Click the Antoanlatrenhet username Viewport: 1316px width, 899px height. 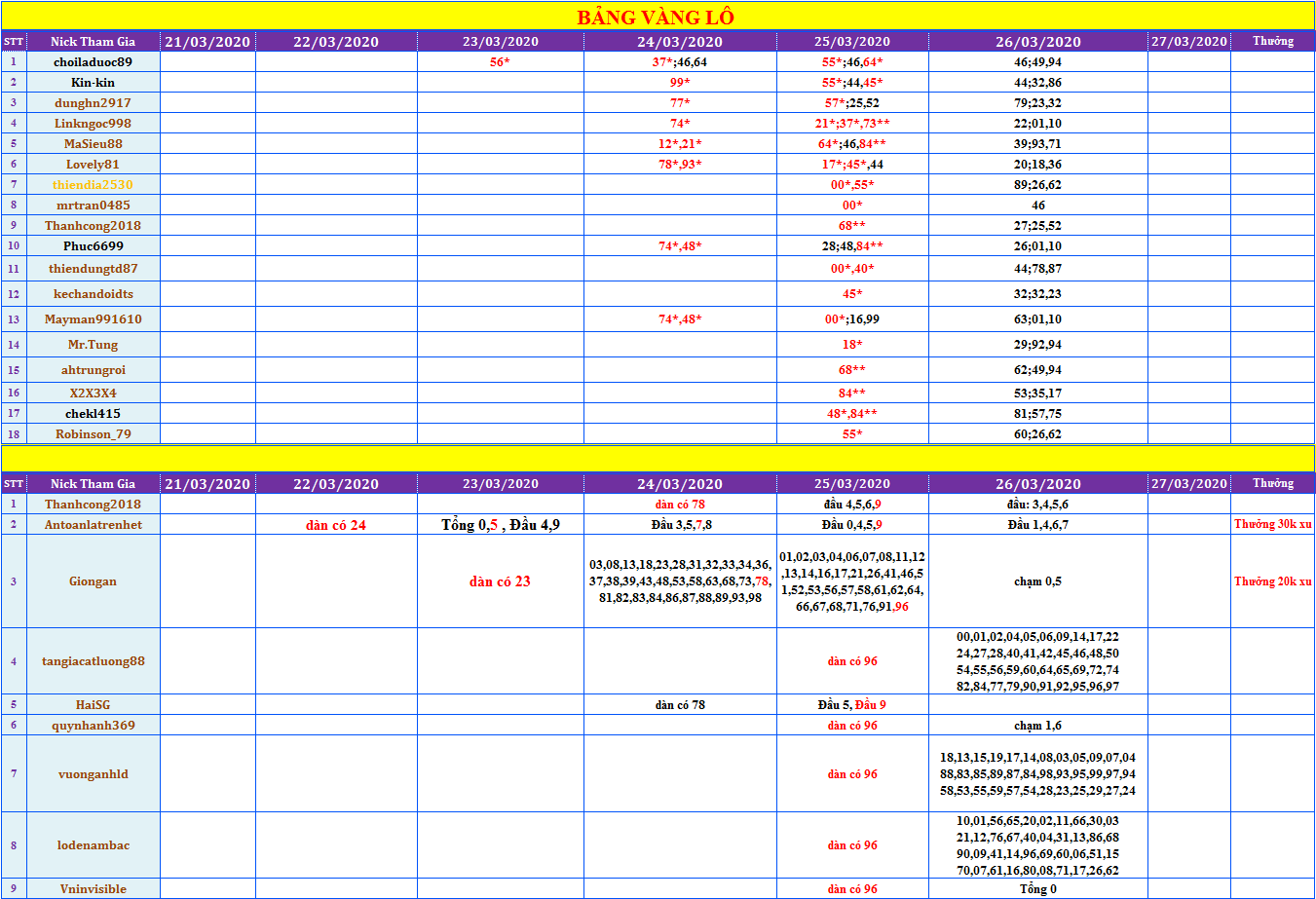pyautogui.click(x=93, y=525)
